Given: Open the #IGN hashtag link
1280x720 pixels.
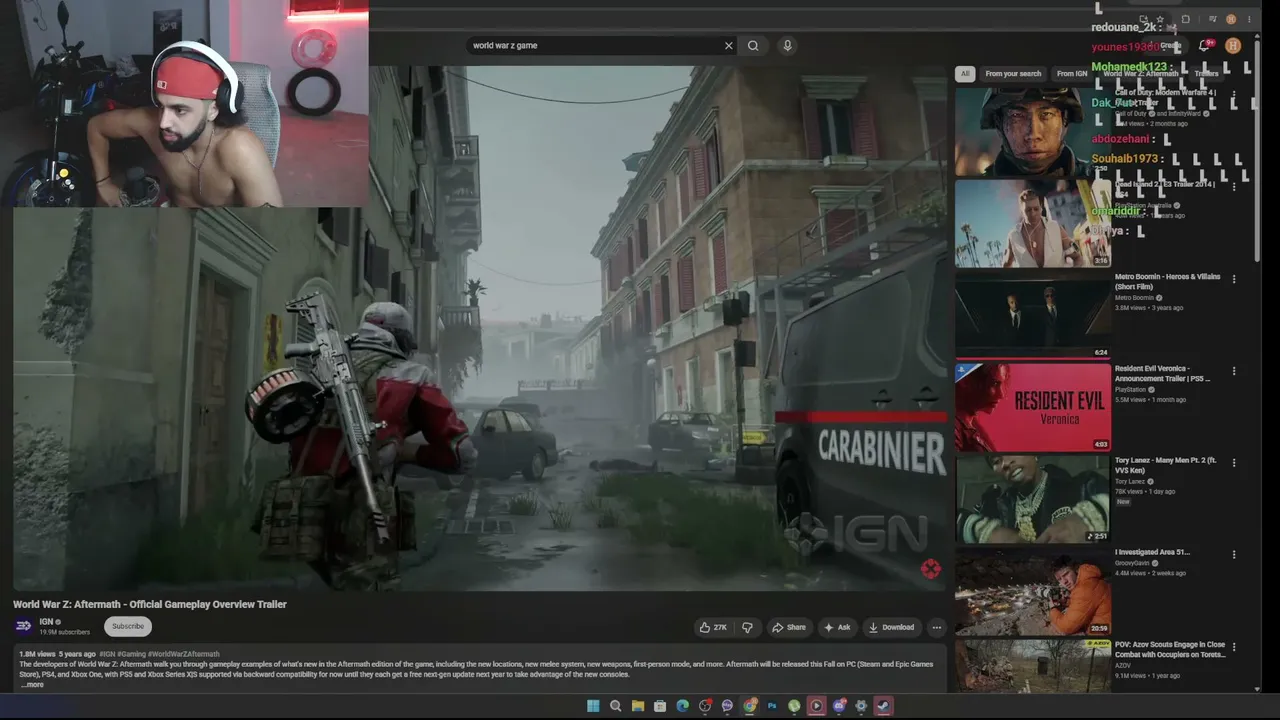Looking at the screenshot, I should tap(108, 654).
